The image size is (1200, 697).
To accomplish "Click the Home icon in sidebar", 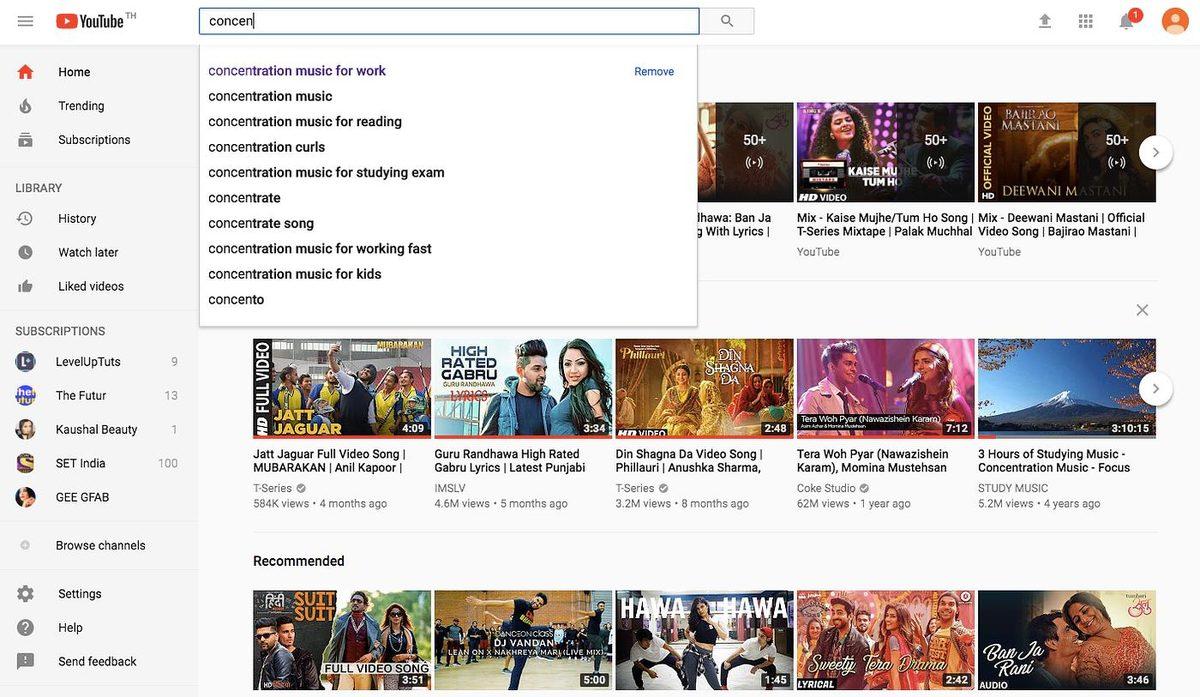I will click(25, 72).
